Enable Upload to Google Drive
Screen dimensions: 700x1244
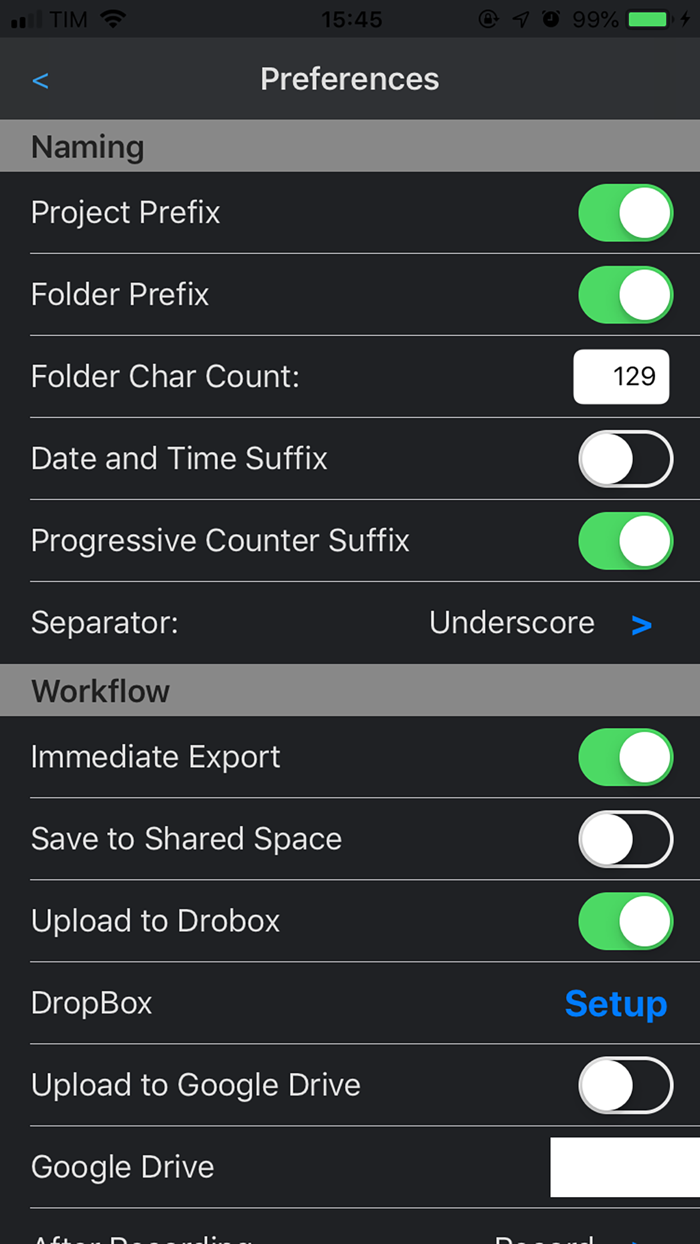click(625, 1085)
